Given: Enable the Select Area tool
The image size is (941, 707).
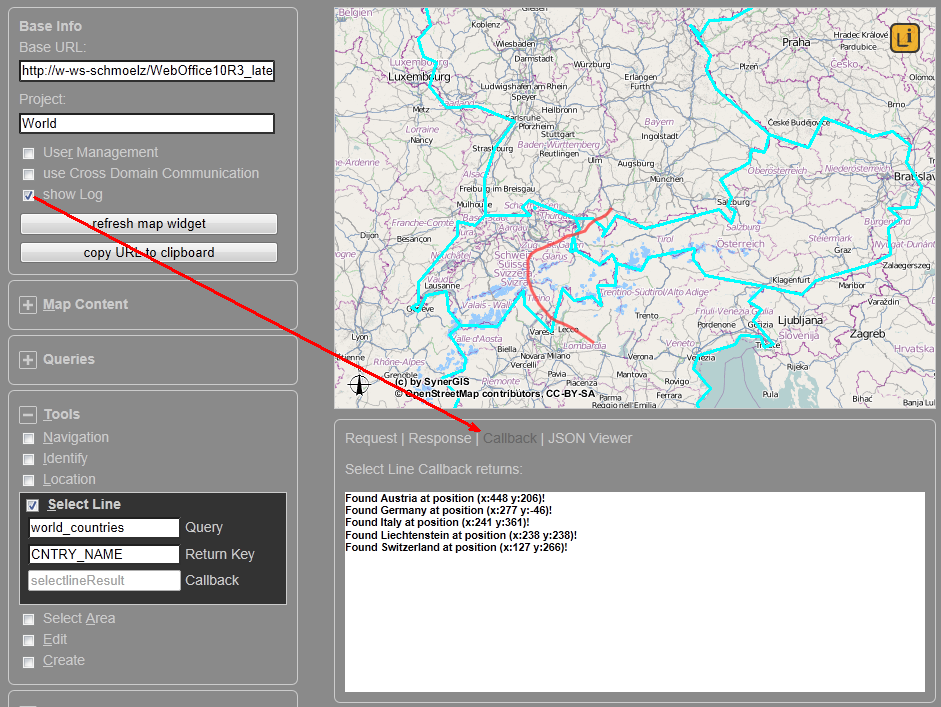Looking at the screenshot, I should coord(28,618).
